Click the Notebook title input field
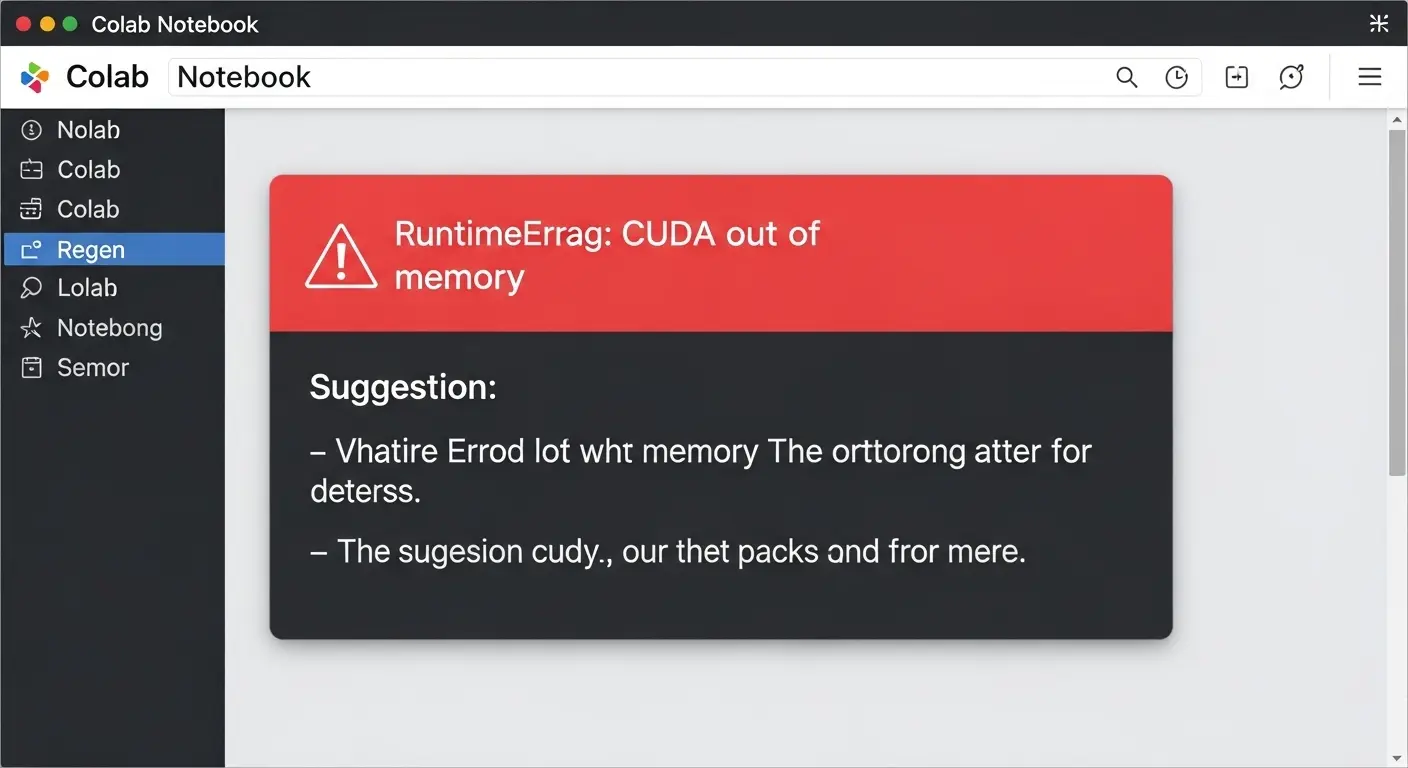This screenshot has height=768, width=1408. [x=640, y=77]
